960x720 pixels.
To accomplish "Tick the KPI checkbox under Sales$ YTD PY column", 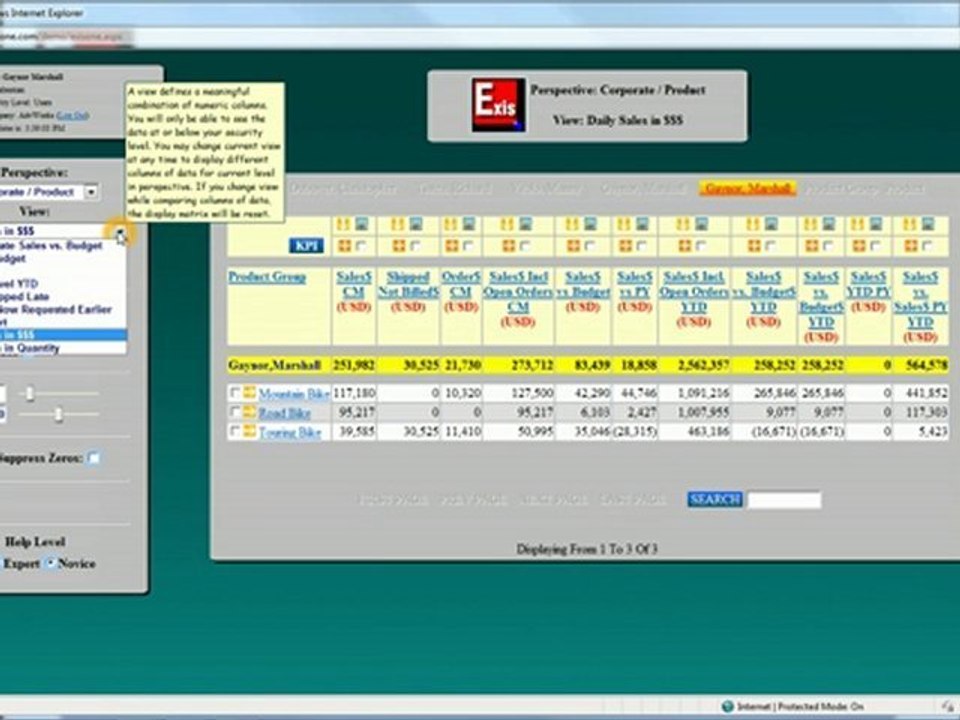I will (876, 246).
